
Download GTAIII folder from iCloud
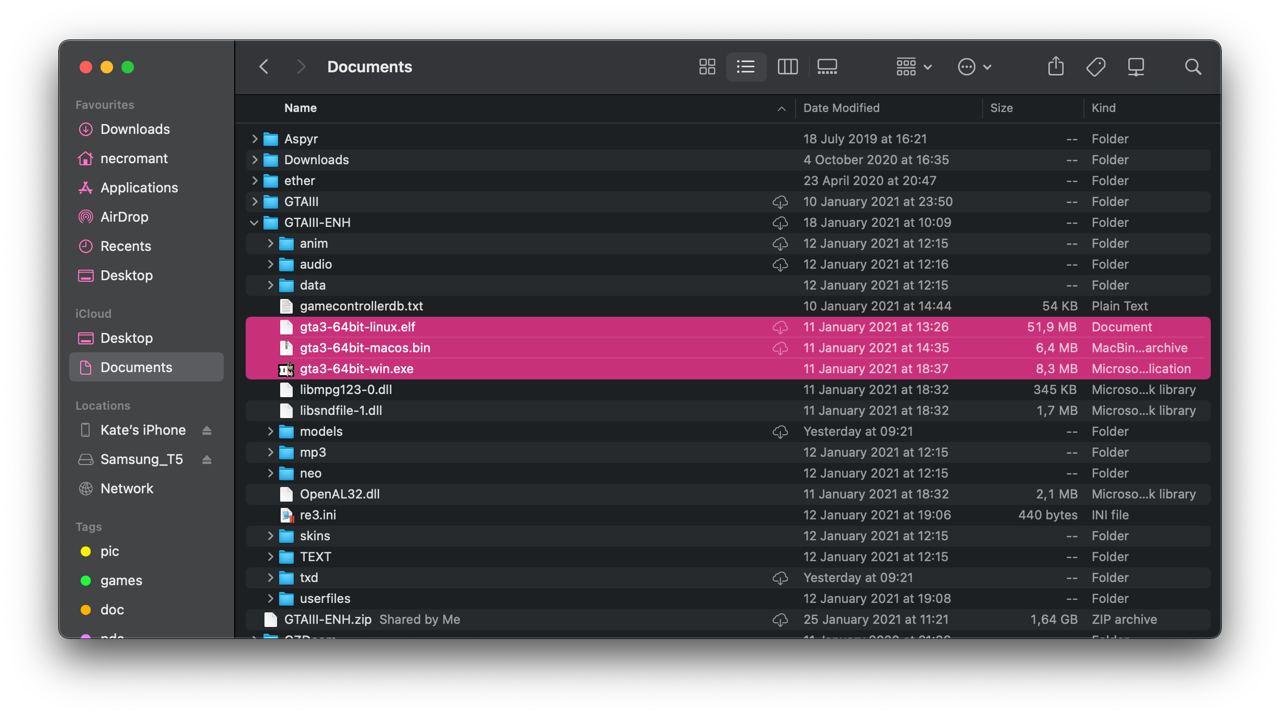pyautogui.click(x=780, y=202)
